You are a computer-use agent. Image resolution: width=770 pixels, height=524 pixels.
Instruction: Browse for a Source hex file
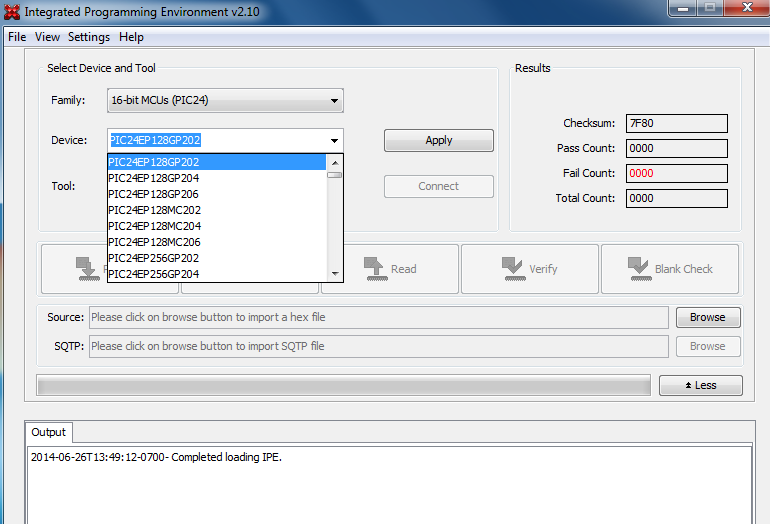708,317
